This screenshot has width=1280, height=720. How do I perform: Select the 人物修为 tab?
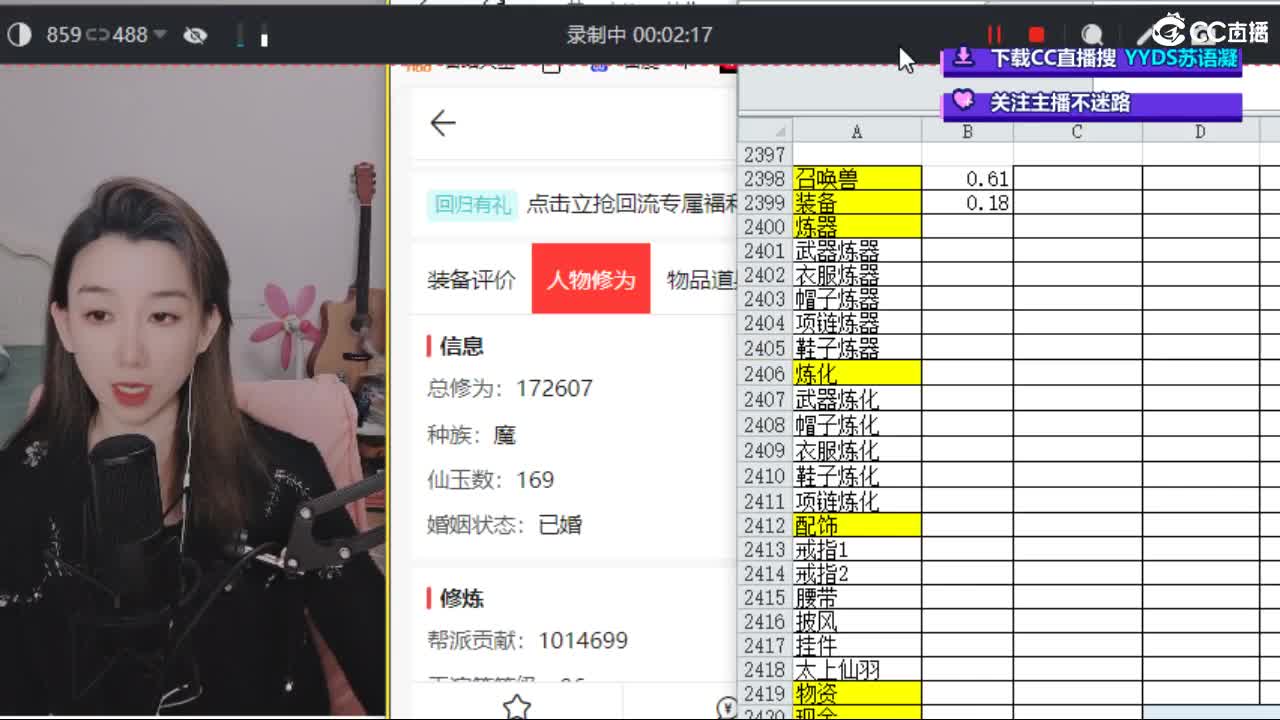point(590,281)
